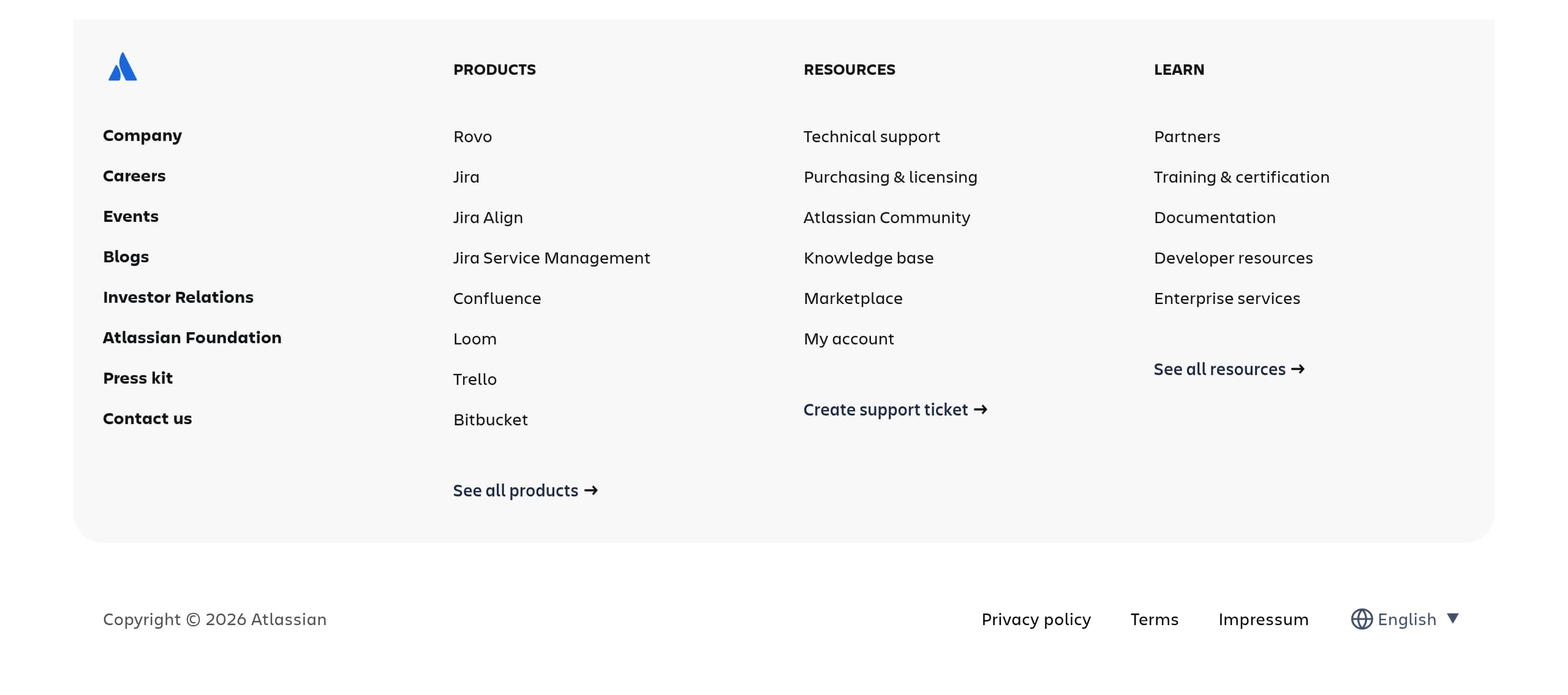This screenshot has height=695, width=1568.
Task: Open the Privacy policy
Action: pyautogui.click(x=1036, y=619)
